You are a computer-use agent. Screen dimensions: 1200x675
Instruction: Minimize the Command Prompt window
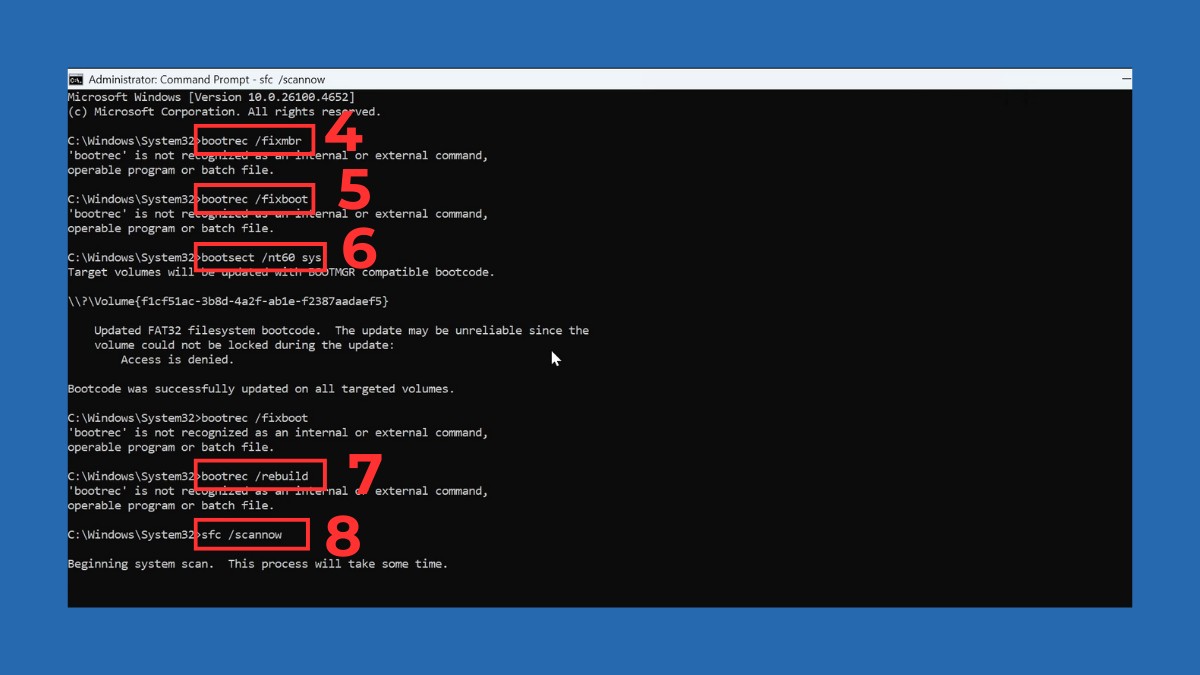click(x=1126, y=79)
